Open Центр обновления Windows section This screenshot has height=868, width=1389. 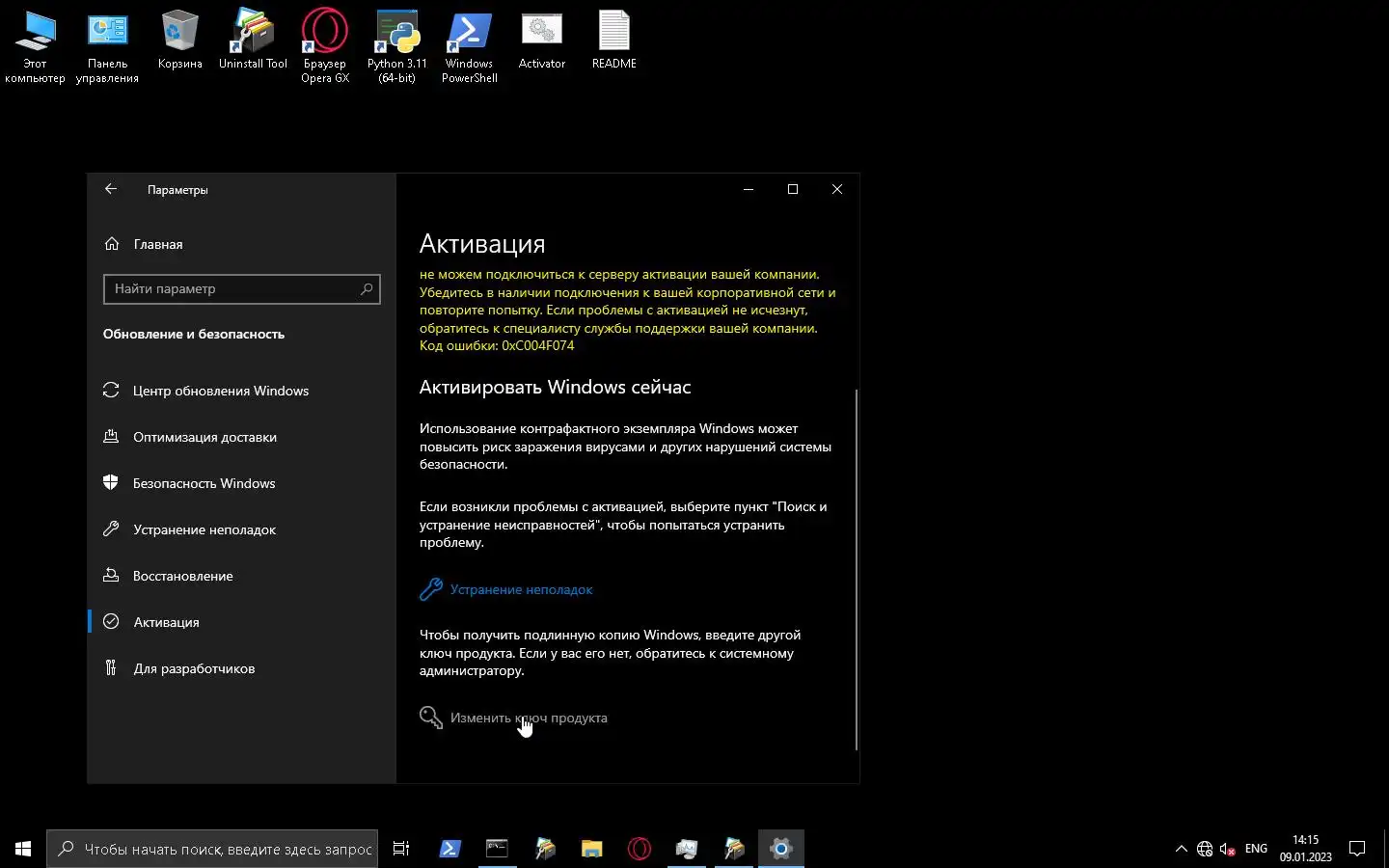pos(241,391)
